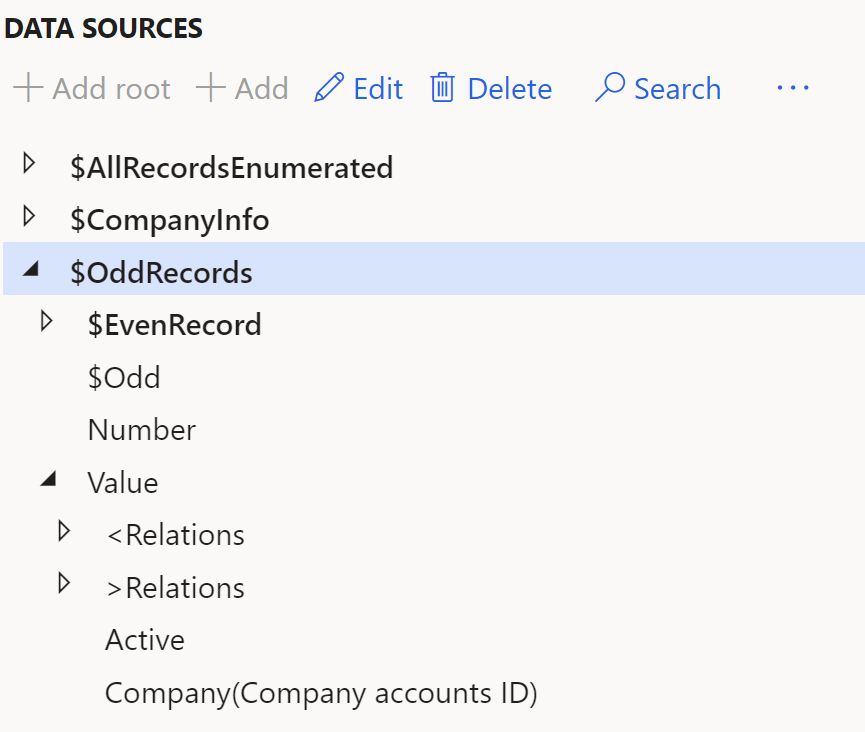Select Company(Company accounts ID) item
The width and height of the screenshot is (865, 732).
coord(321,693)
